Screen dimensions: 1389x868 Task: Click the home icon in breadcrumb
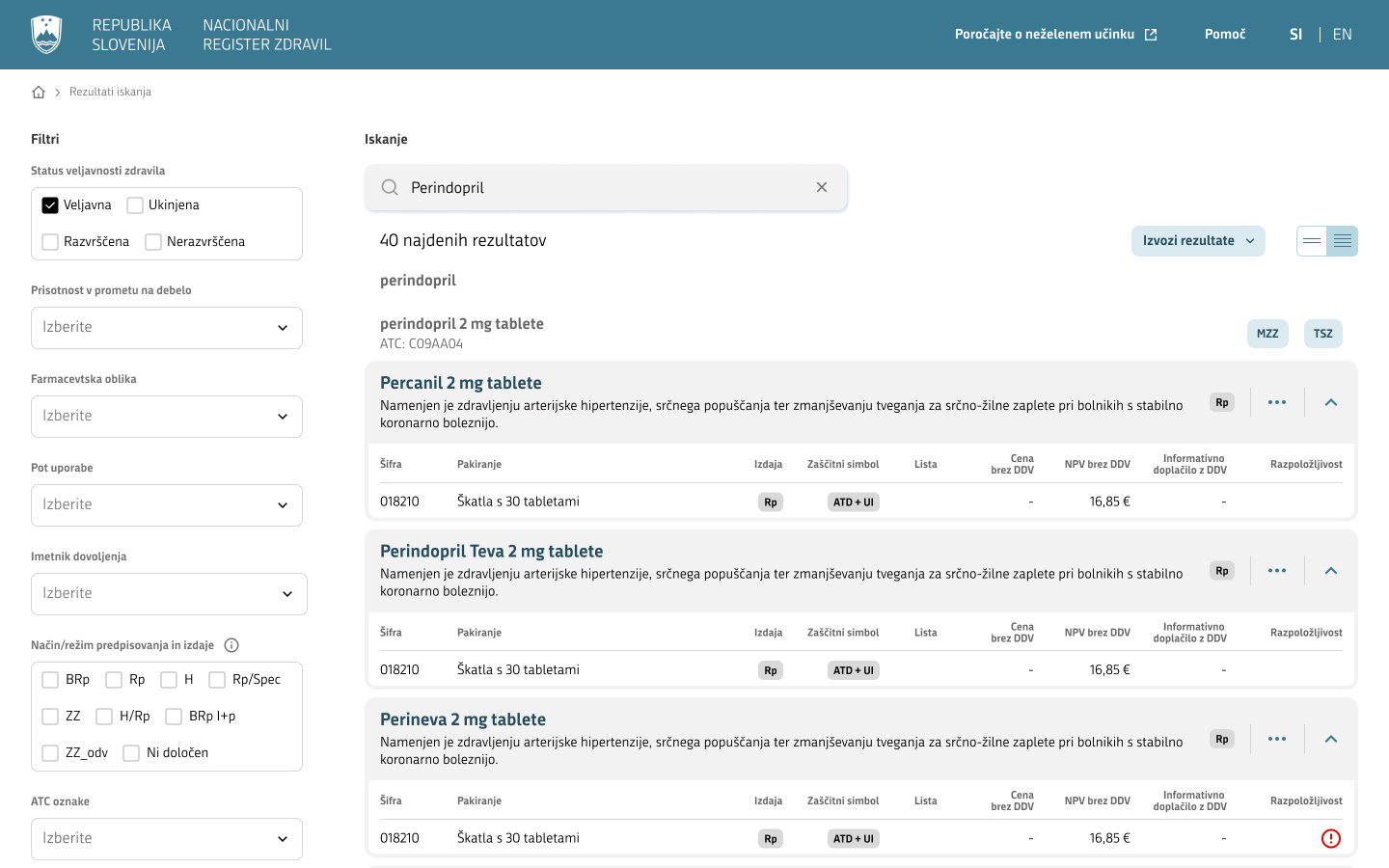(x=39, y=93)
